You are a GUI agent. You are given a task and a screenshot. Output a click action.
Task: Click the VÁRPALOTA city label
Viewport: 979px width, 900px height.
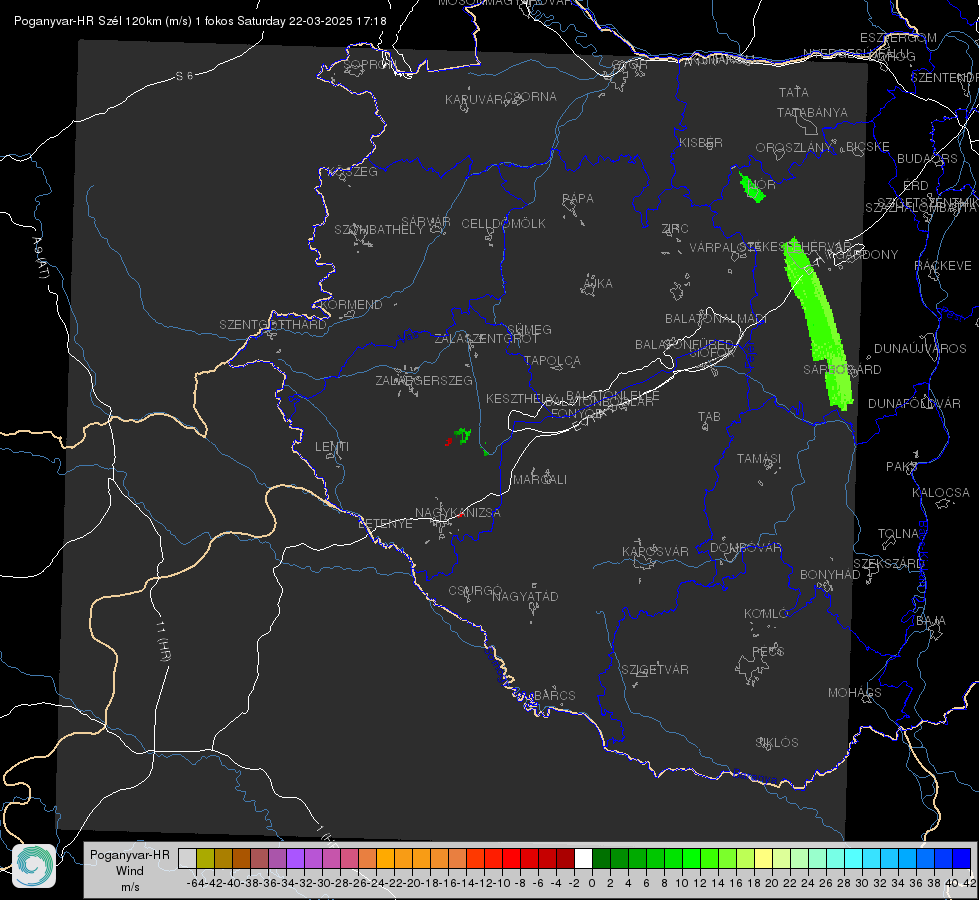[722, 247]
